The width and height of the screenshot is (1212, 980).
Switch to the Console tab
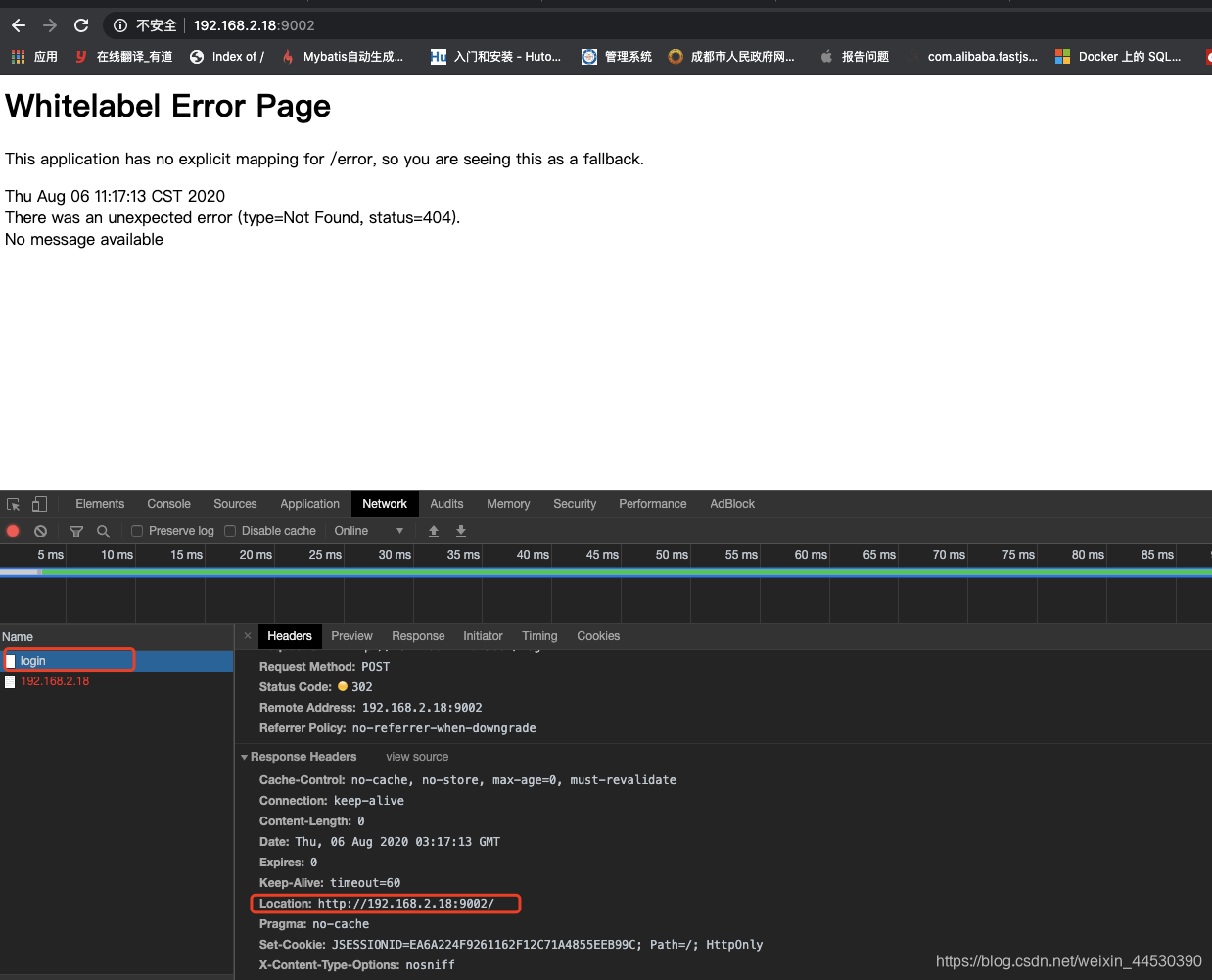pyautogui.click(x=168, y=504)
